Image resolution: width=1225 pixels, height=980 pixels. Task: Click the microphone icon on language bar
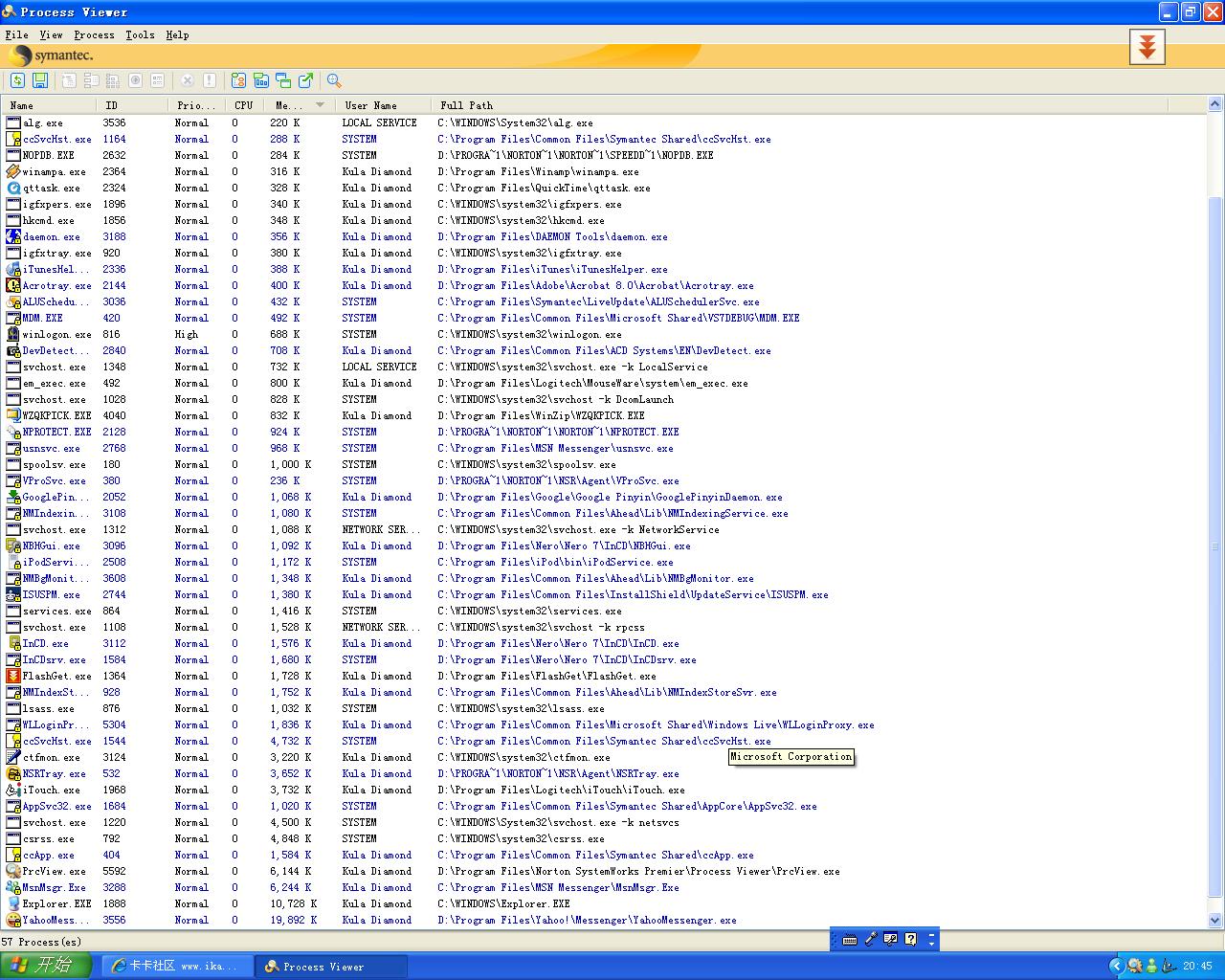pos(870,939)
